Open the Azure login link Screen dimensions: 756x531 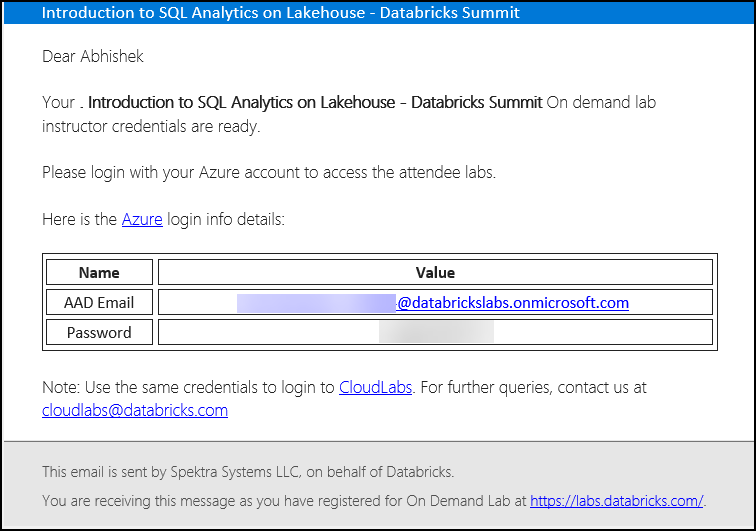click(x=142, y=219)
